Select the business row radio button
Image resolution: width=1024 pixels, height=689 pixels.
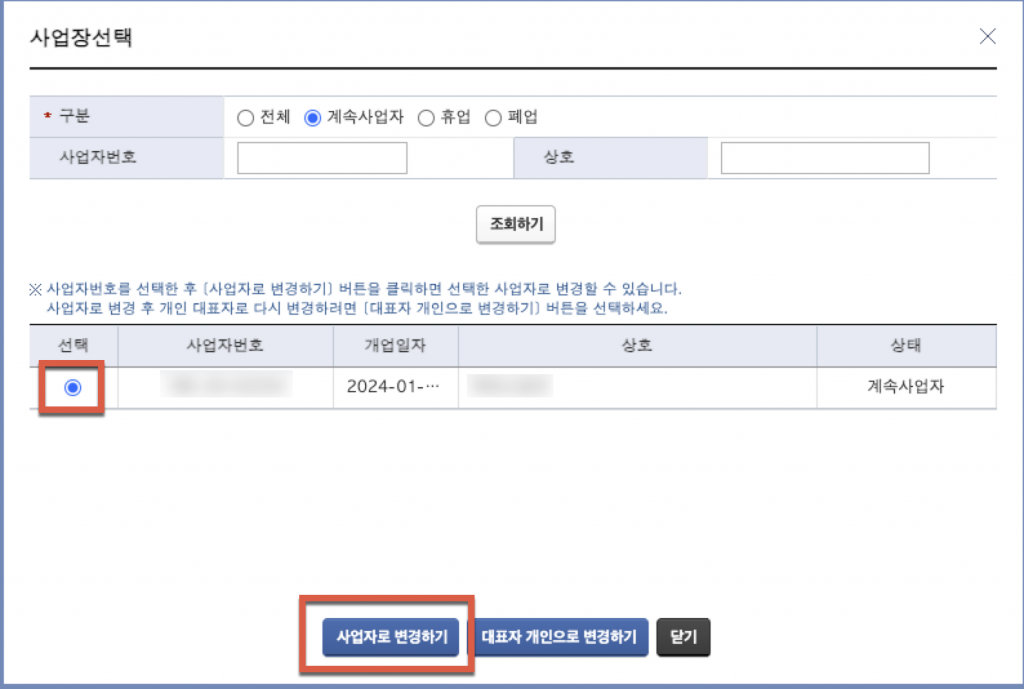coord(72,387)
